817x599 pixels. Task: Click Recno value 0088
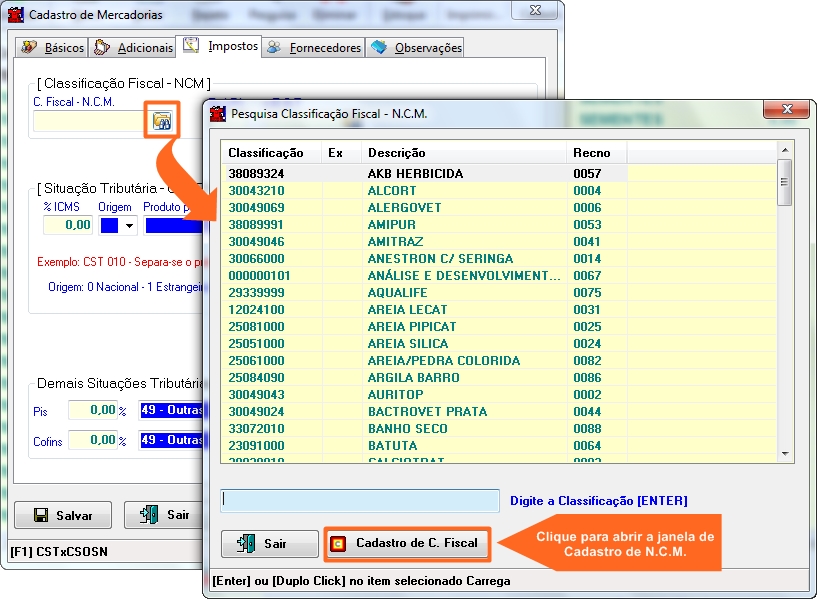coord(587,429)
